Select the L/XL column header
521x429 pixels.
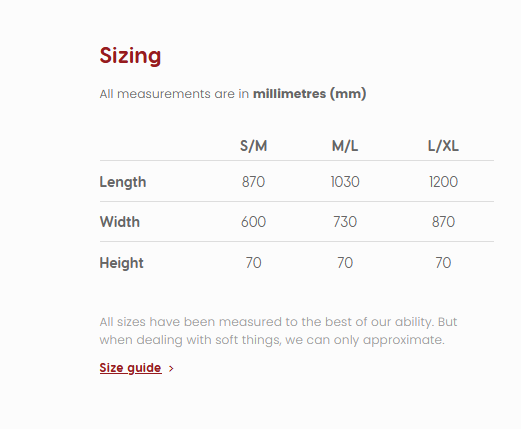coord(443,146)
